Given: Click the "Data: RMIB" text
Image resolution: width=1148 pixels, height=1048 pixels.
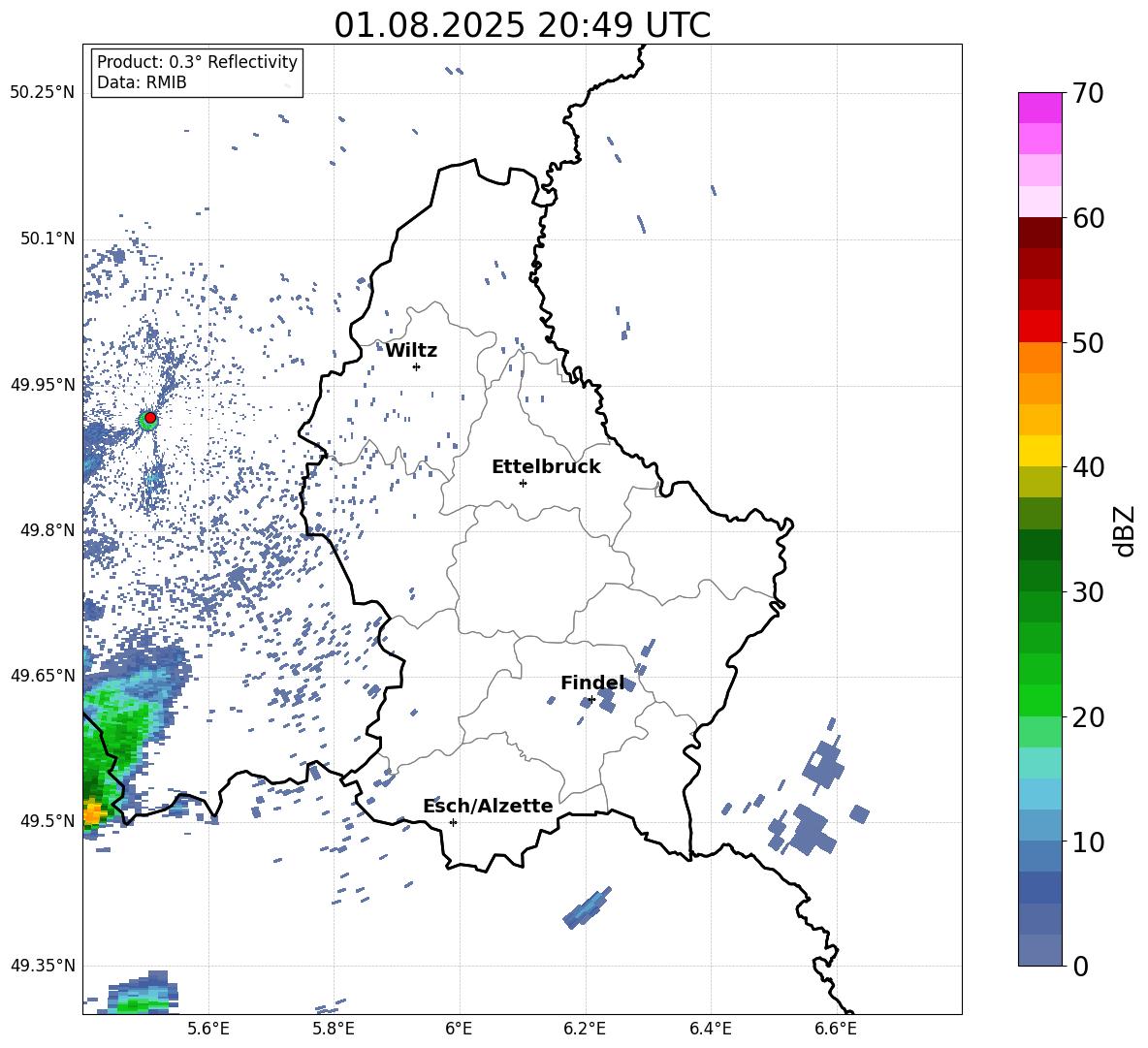Looking at the screenshot, I should point(142,82).
